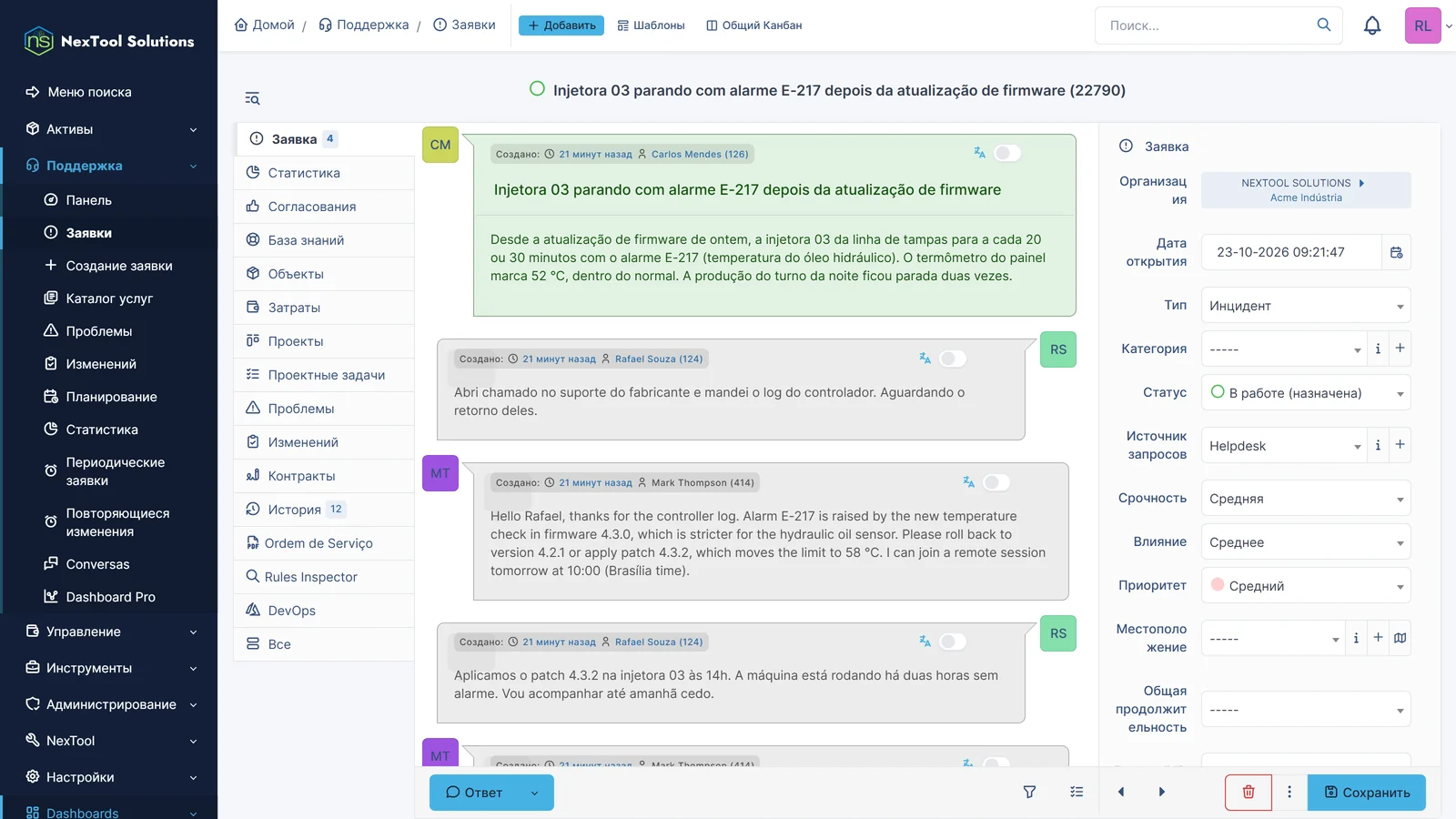Viewport: 1456px width, 819px height.
Task: Click the checklist view icon near filter
Action: pyautogui.click(x=1077, y=792)
